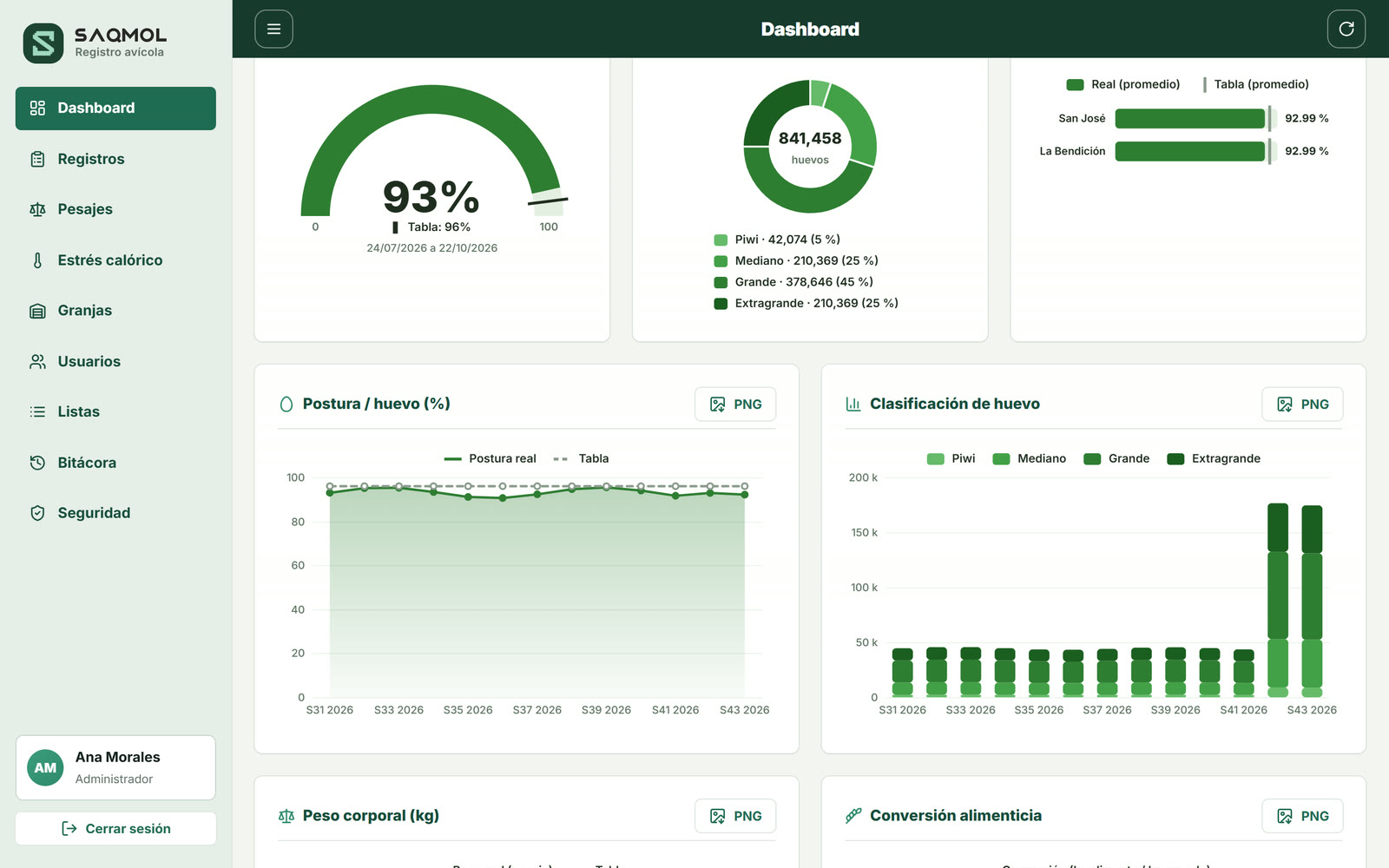
Task: Click the Clasificación de huevo chart icon
Action: (x=853, y=404)
